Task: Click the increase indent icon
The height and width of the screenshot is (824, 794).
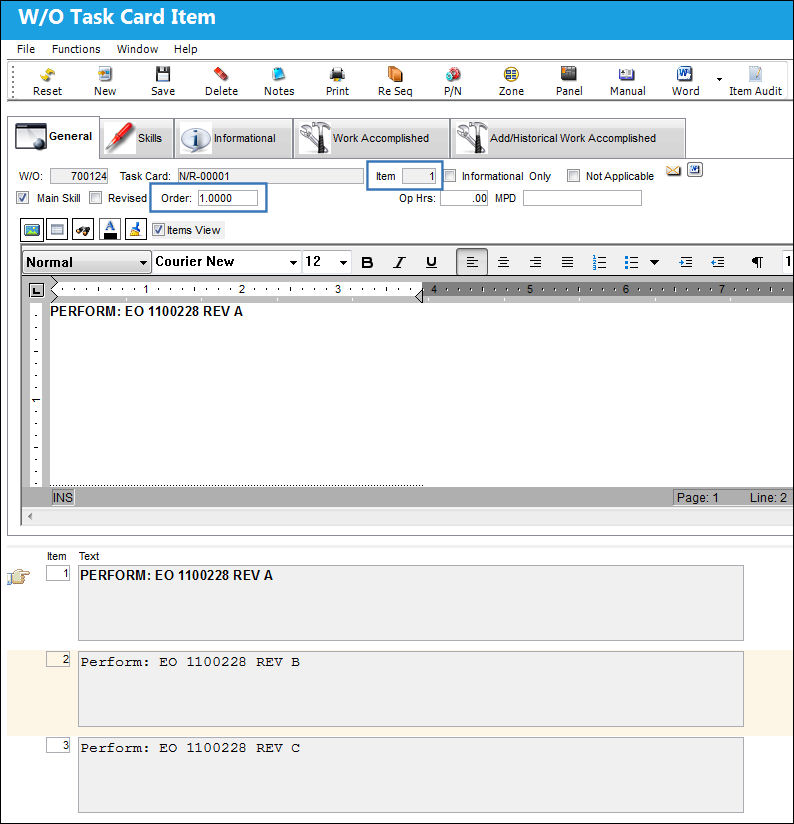Action: tap(686, 262)
